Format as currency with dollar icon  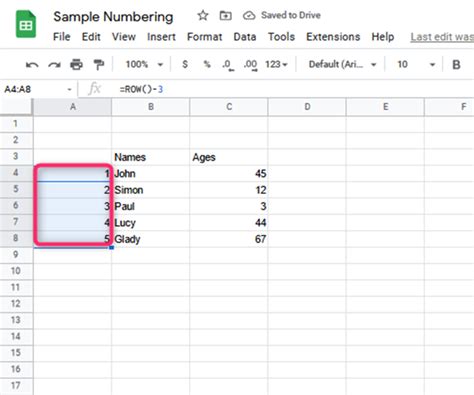[185, 64]
